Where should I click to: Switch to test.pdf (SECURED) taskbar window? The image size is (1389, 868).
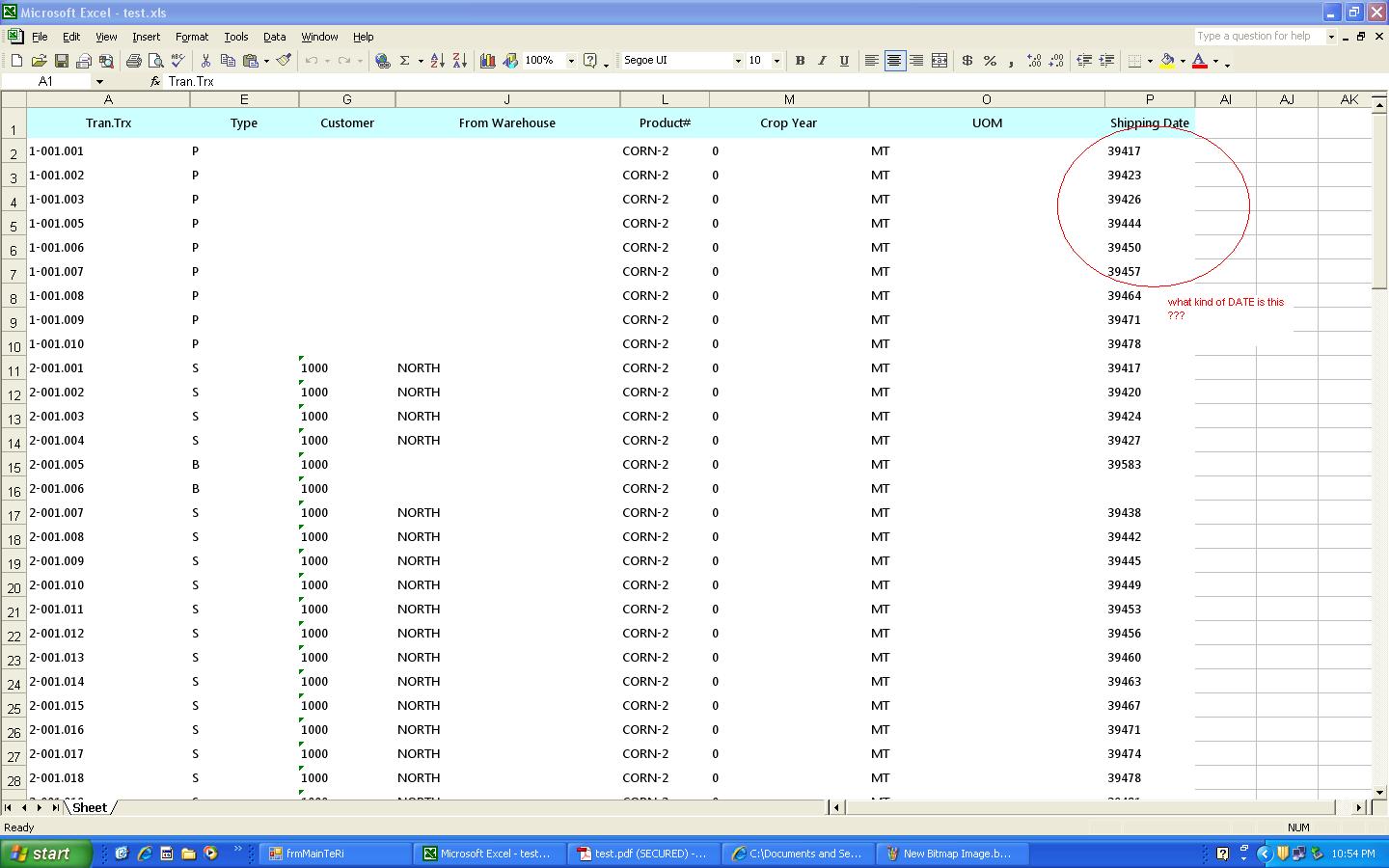tap(645, 854)
